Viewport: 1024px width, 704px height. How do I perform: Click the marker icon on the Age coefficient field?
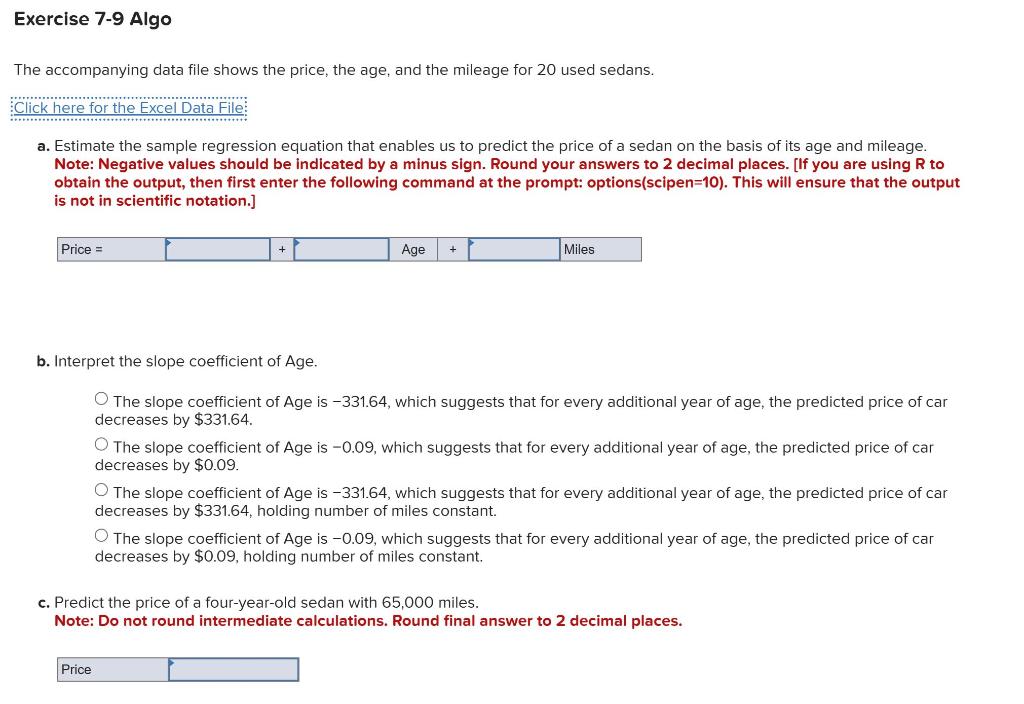pos(296,243)
